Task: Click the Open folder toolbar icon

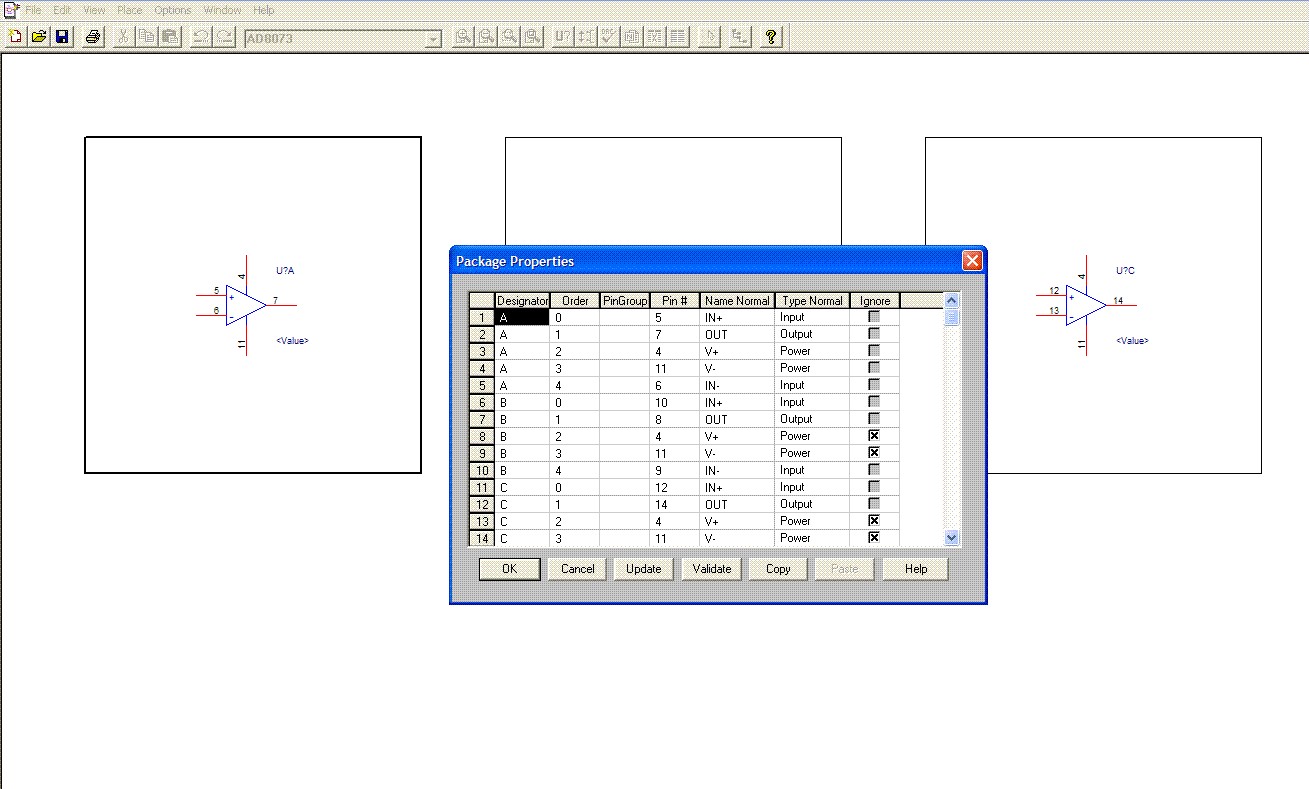Action: point(39,37)
